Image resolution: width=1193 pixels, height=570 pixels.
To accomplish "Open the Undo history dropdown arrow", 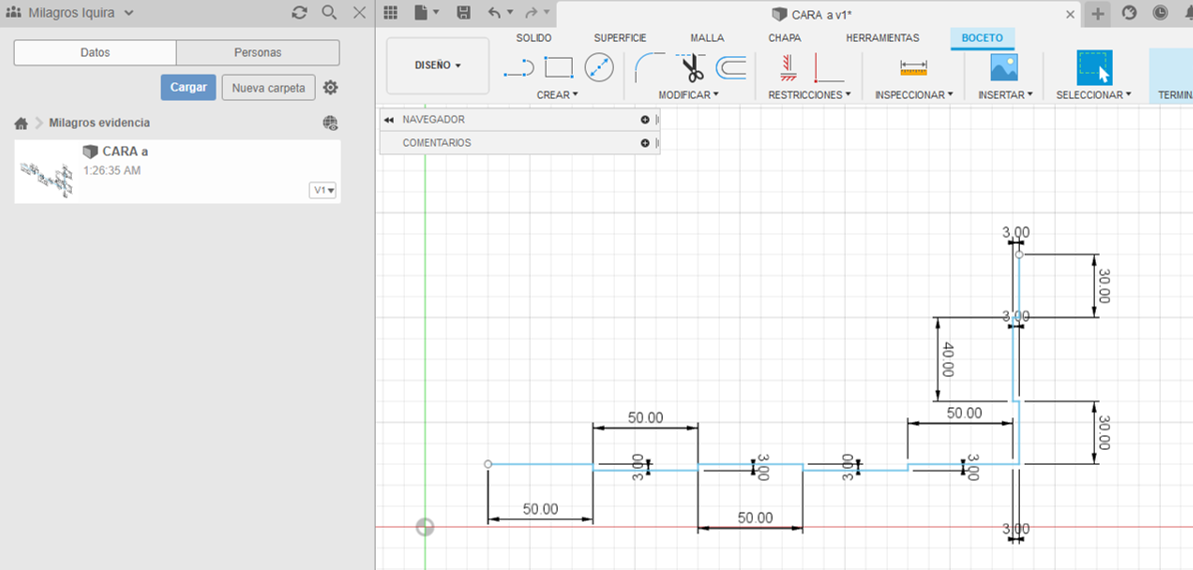I will [x=510, y=12].
